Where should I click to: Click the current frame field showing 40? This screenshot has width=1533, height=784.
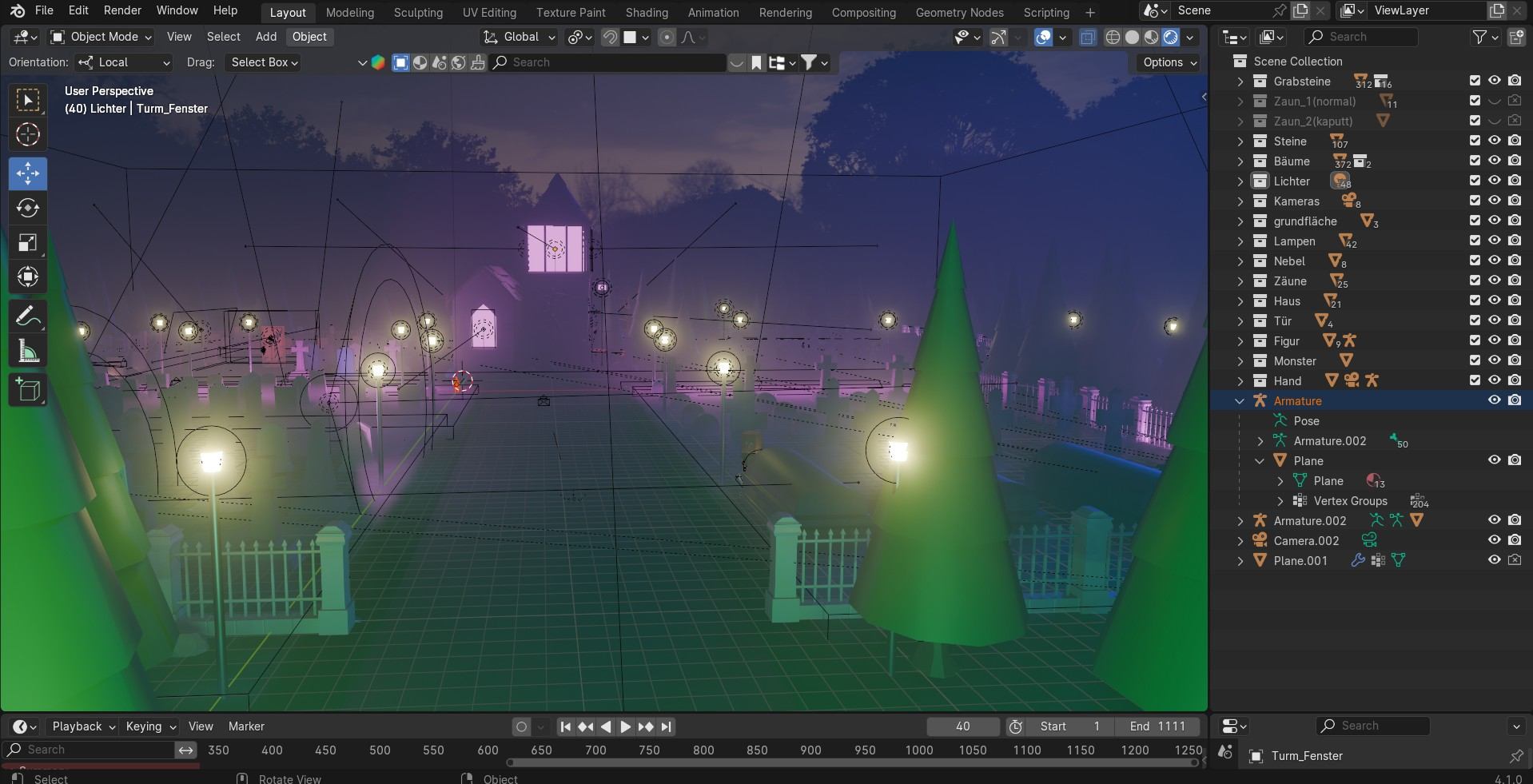pyautogui.click(x=962, y=726)
